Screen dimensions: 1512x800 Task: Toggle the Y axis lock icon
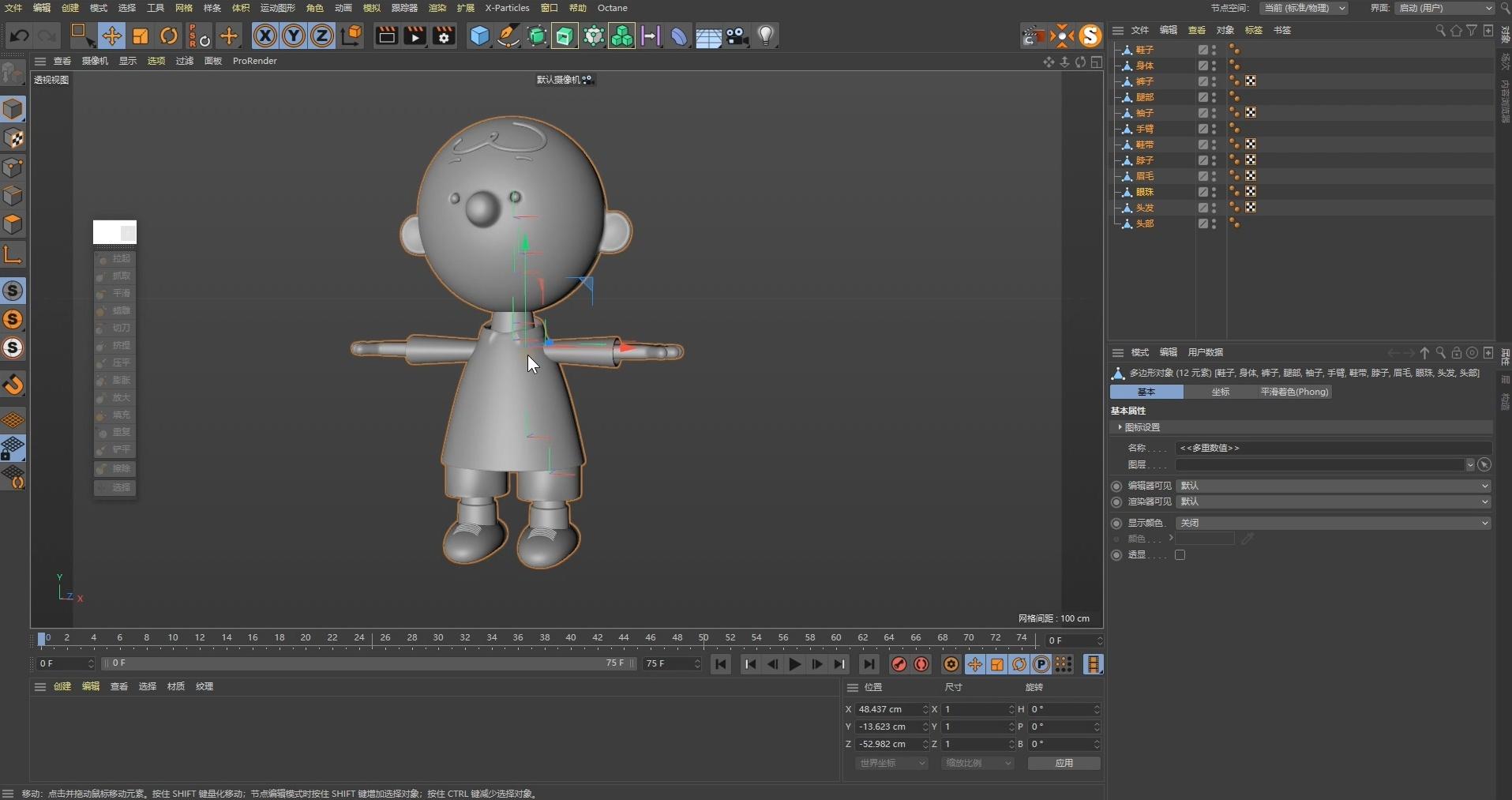pos(294,36)
